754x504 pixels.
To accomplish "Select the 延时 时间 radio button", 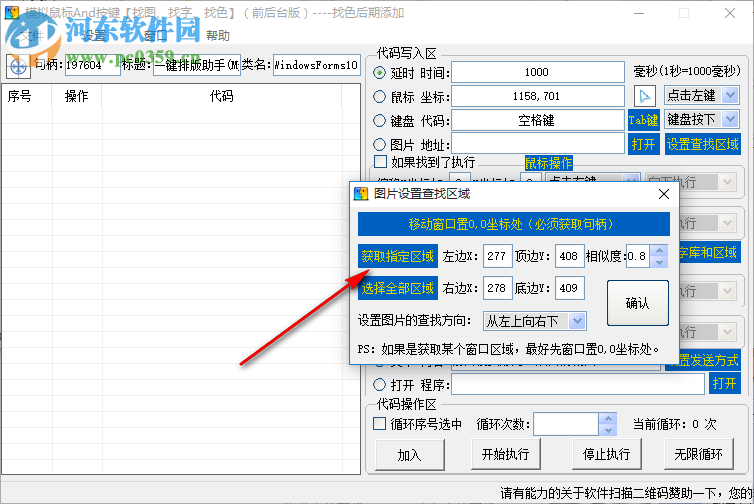I will [x=379, y=73].
